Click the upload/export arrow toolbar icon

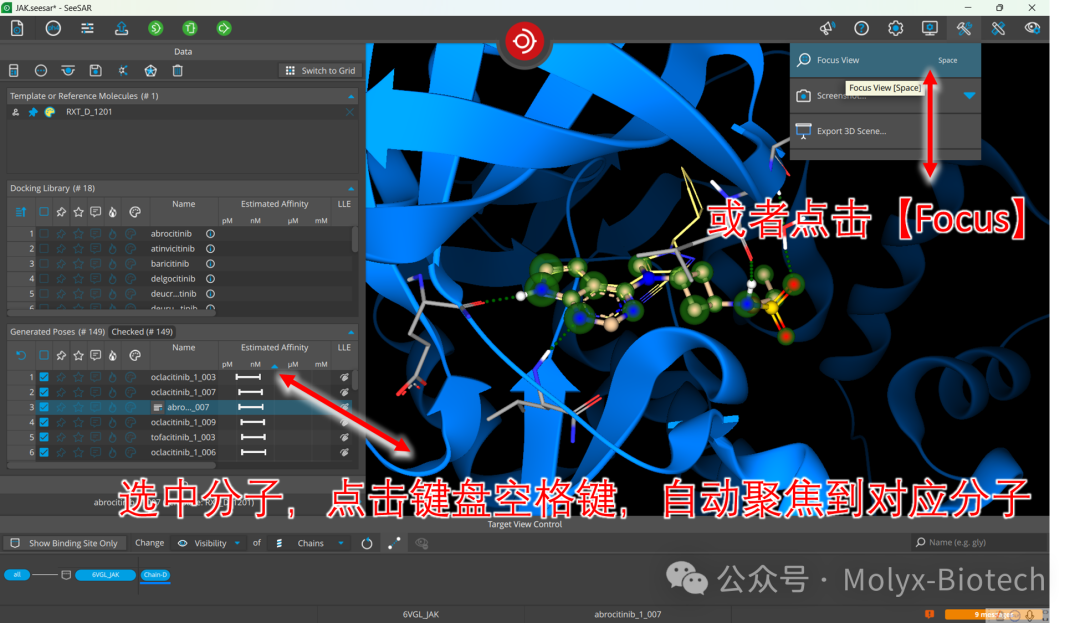(121, 28)
